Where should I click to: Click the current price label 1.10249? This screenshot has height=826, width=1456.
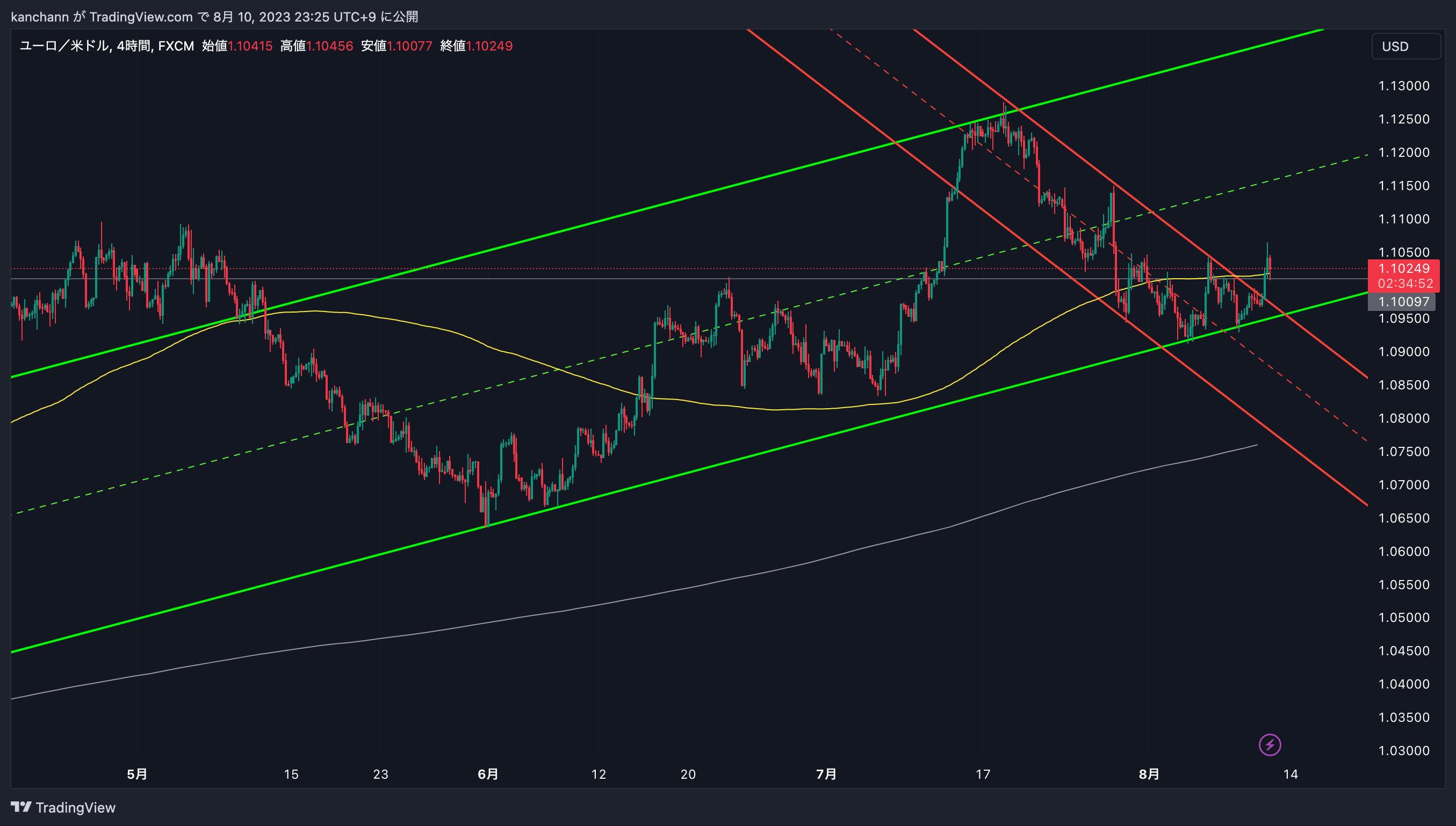point(1403,269)
